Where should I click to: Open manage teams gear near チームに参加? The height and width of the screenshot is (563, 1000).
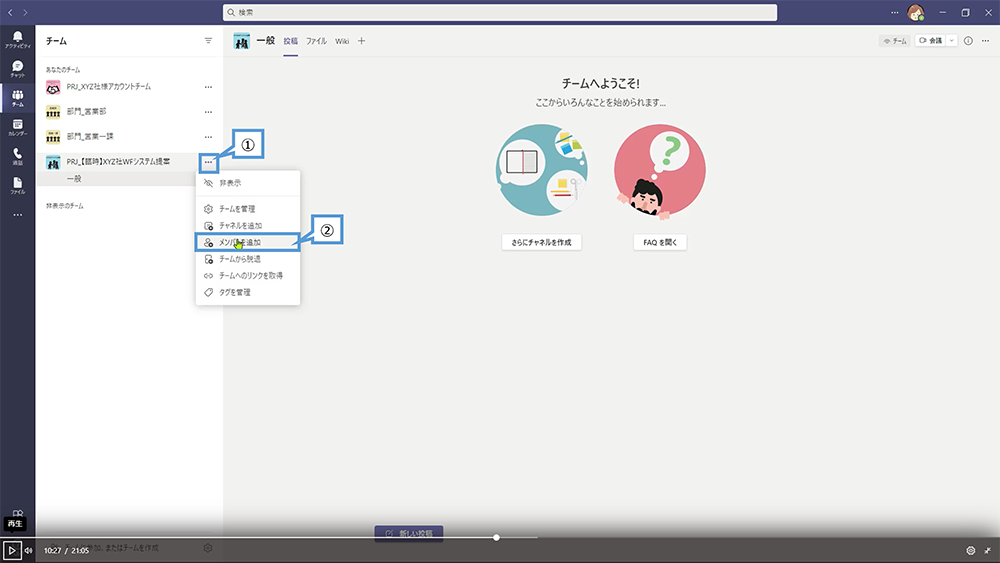pyautogui.click(x=207, y=548)
